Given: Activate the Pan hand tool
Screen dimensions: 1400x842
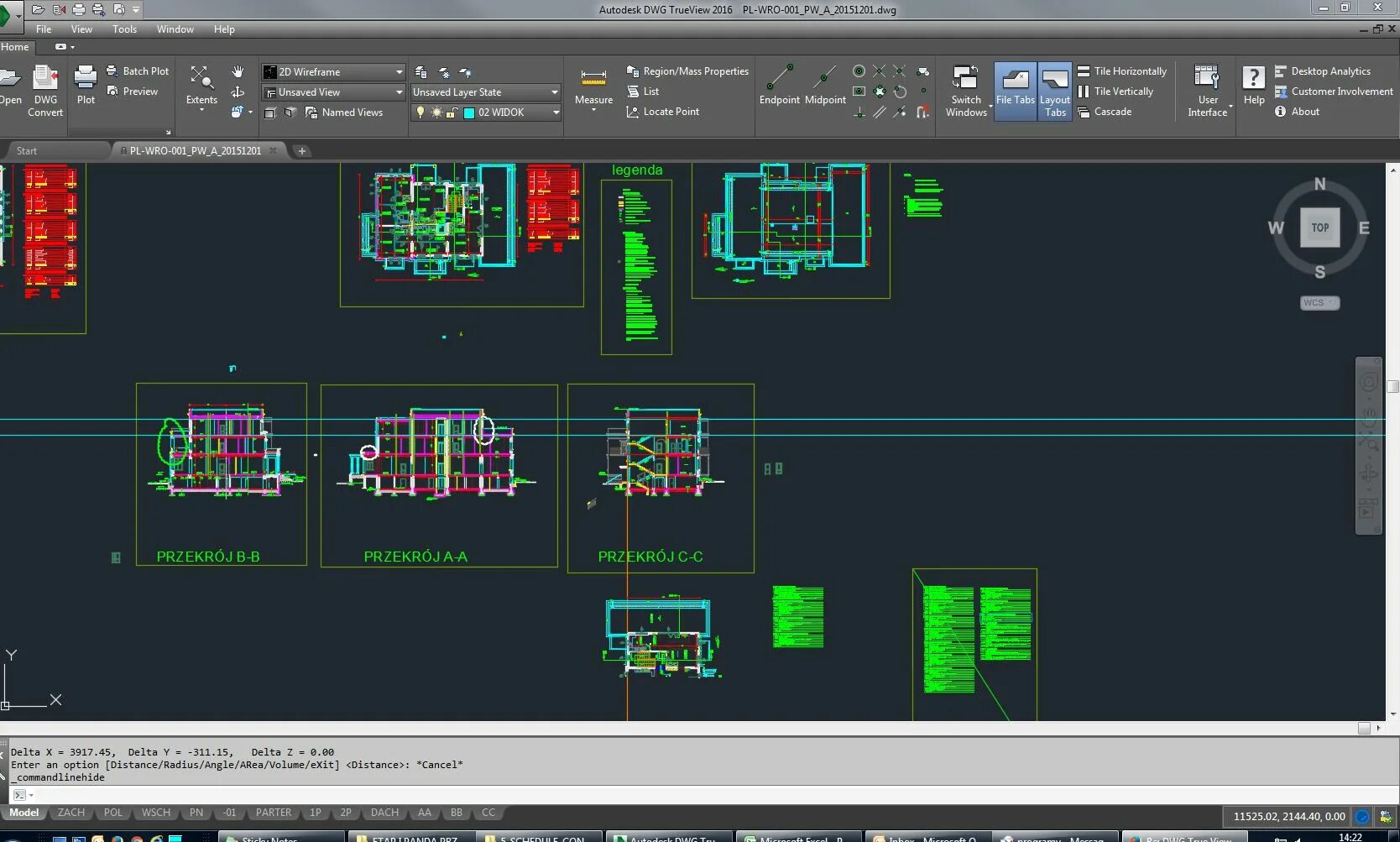Looking at the screenshot, I should tap(238, 72).
